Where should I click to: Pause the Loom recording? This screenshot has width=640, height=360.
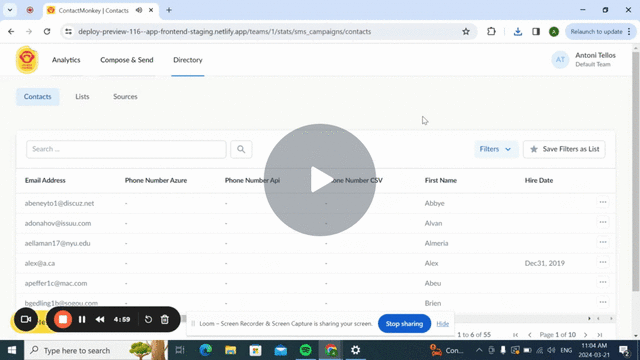coord(82,320)
